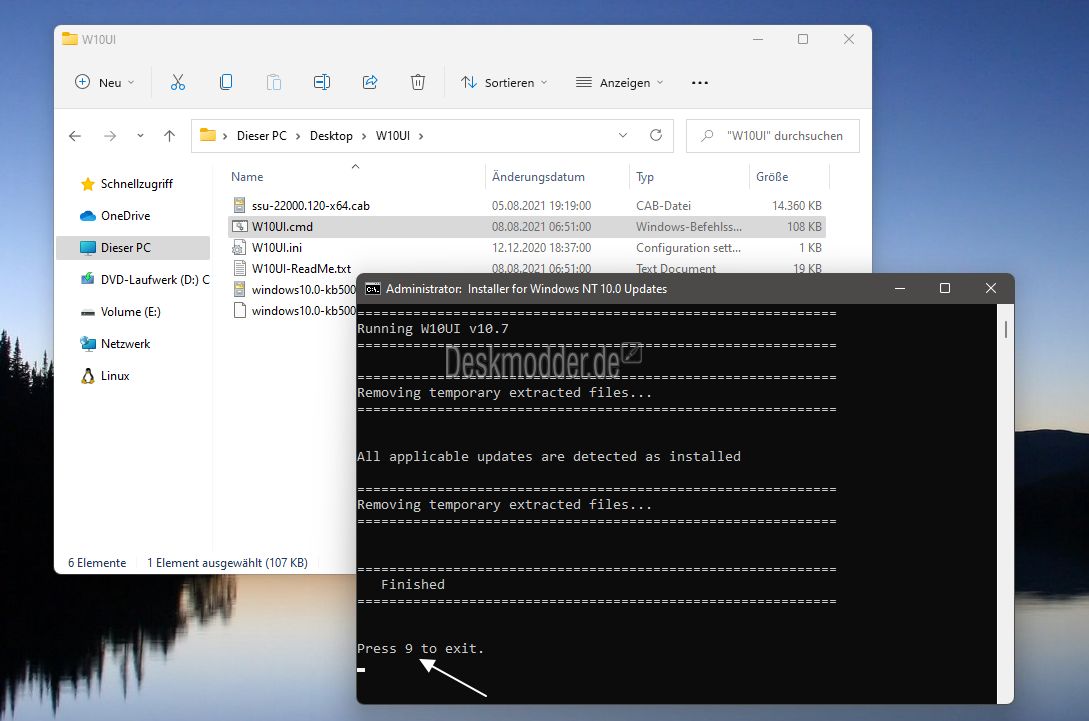
Task: Expand the chevron before Dieser PC breadcrumb
Action: click(x=225, y=136)
